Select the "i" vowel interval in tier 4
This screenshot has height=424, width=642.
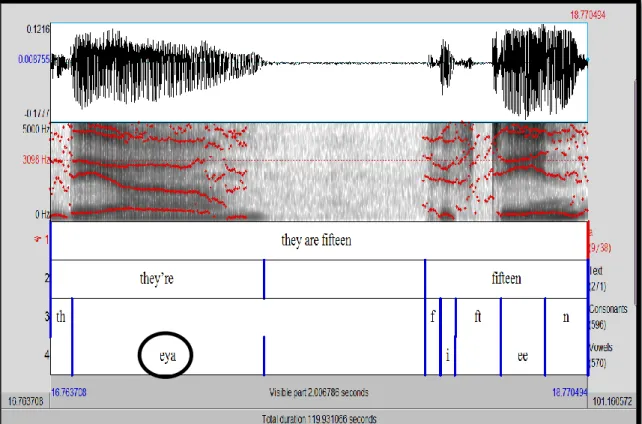pos(448,356)
